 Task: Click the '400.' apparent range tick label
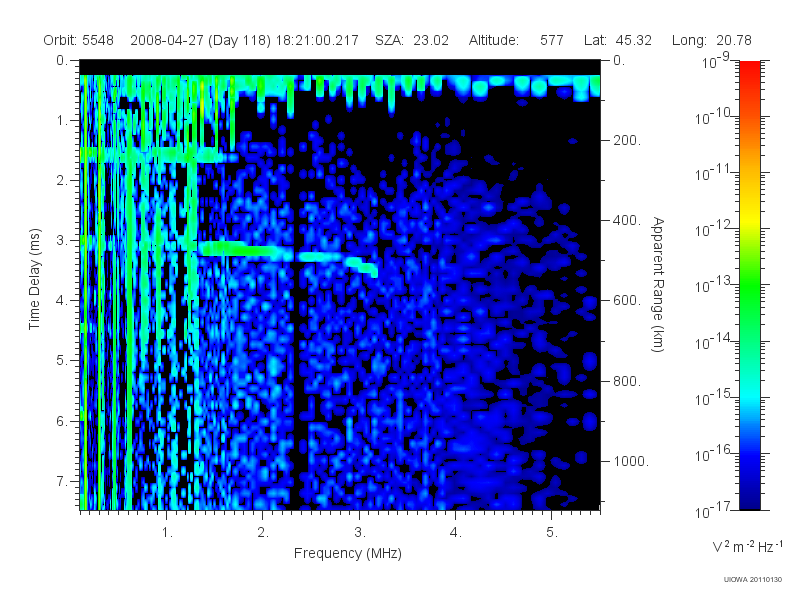click(x=627, y=220)
